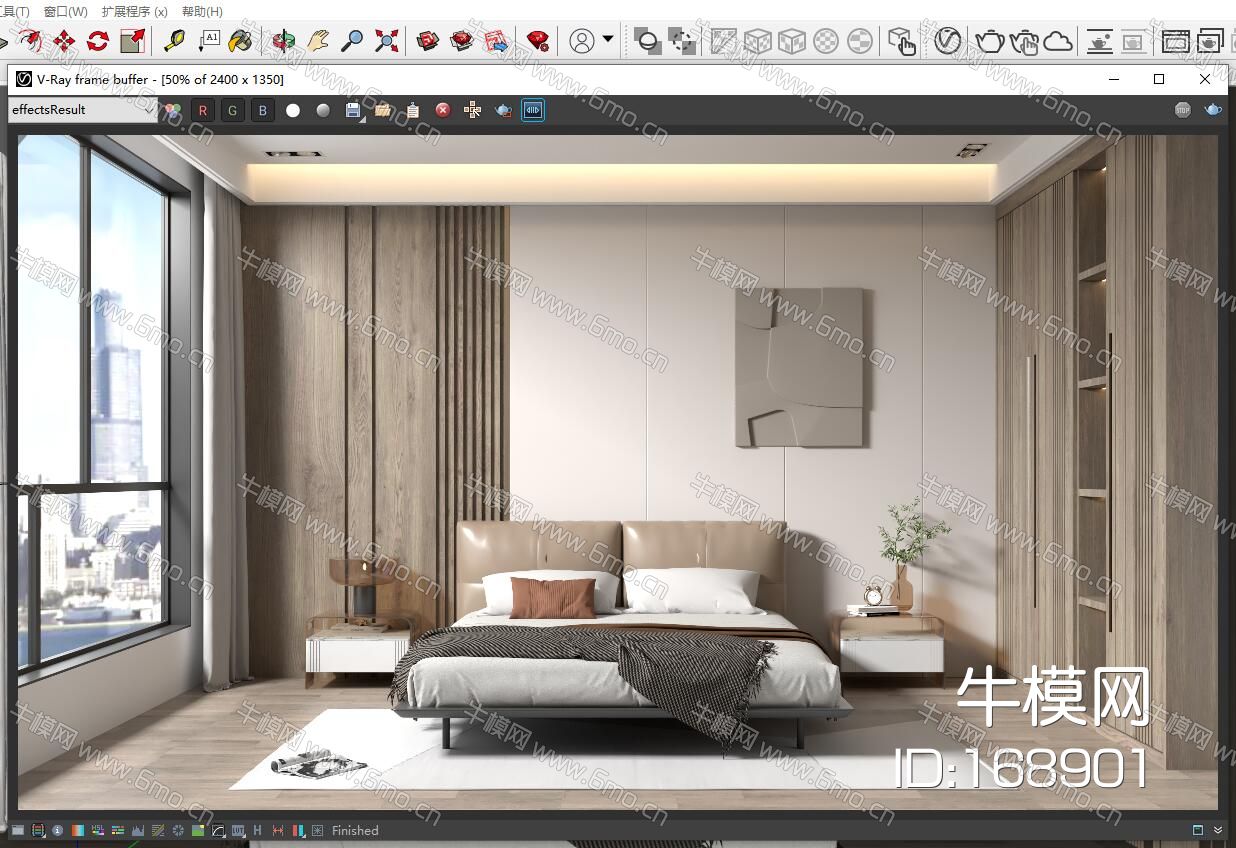The width and height of the screenshot is (1236, 848).
Task: Expand the bottom-right double chevron panel
Action: [1218, 830]
